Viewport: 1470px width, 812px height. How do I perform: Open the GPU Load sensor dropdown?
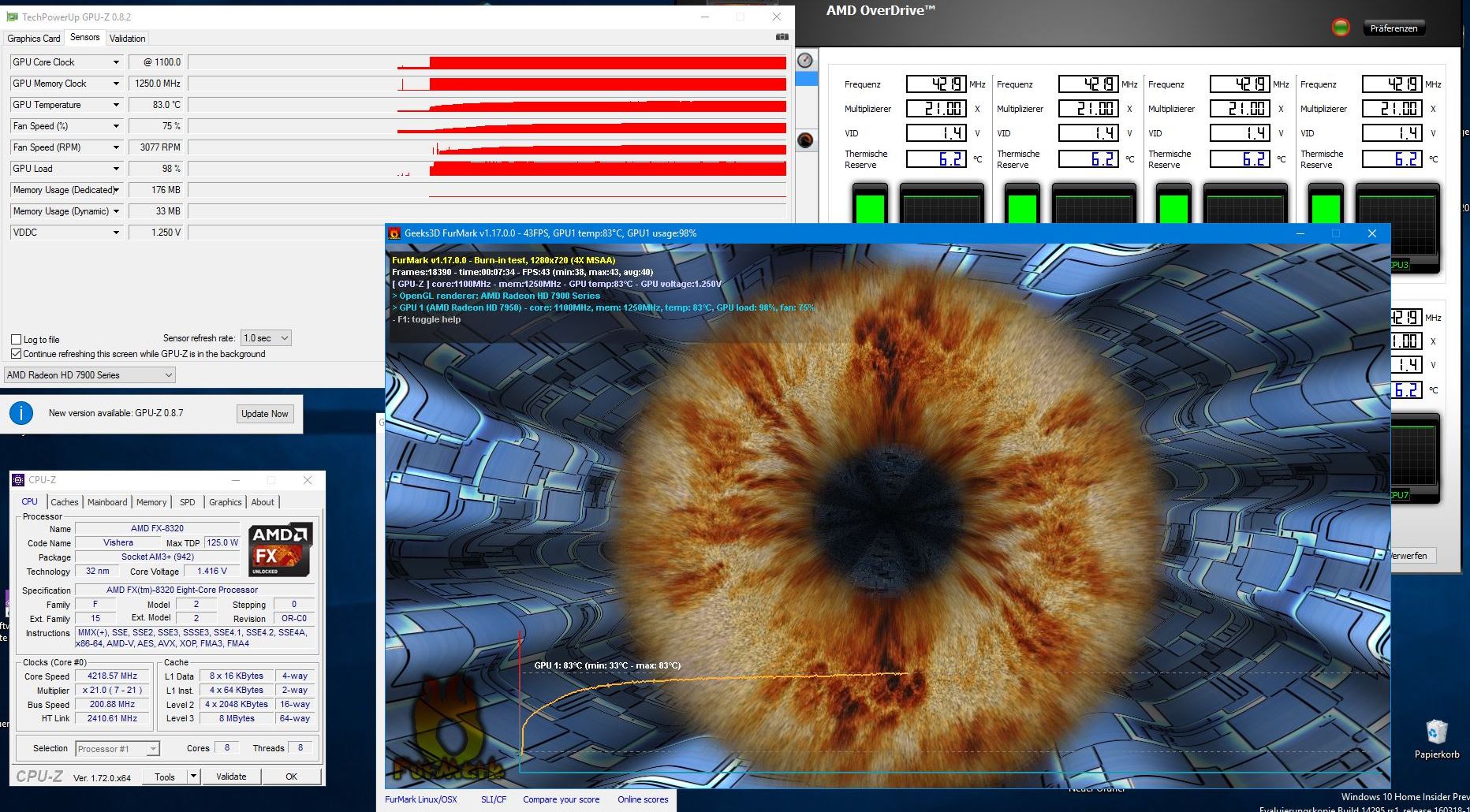116,169
